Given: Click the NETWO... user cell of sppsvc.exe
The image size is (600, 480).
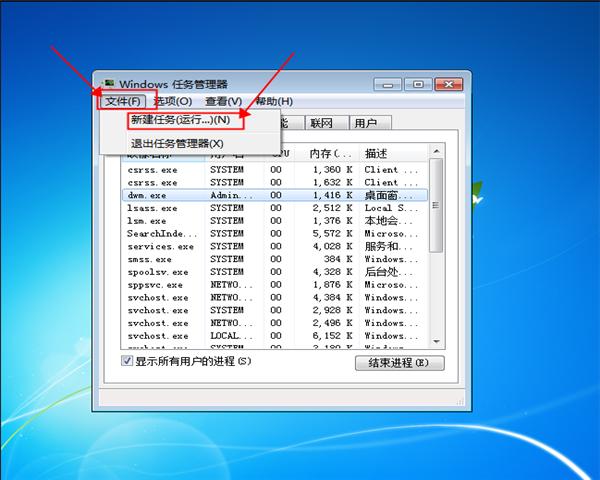Looking at the screenshot, I should (231, 285).
